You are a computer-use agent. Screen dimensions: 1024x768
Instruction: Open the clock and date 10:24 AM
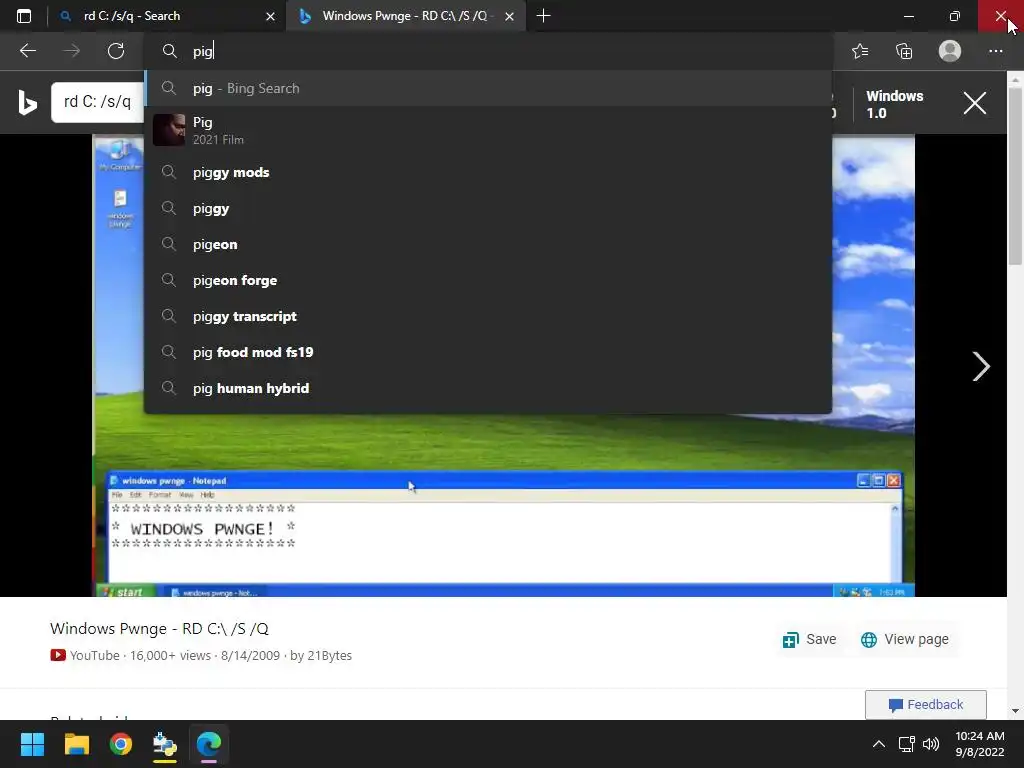click(980, 744)
